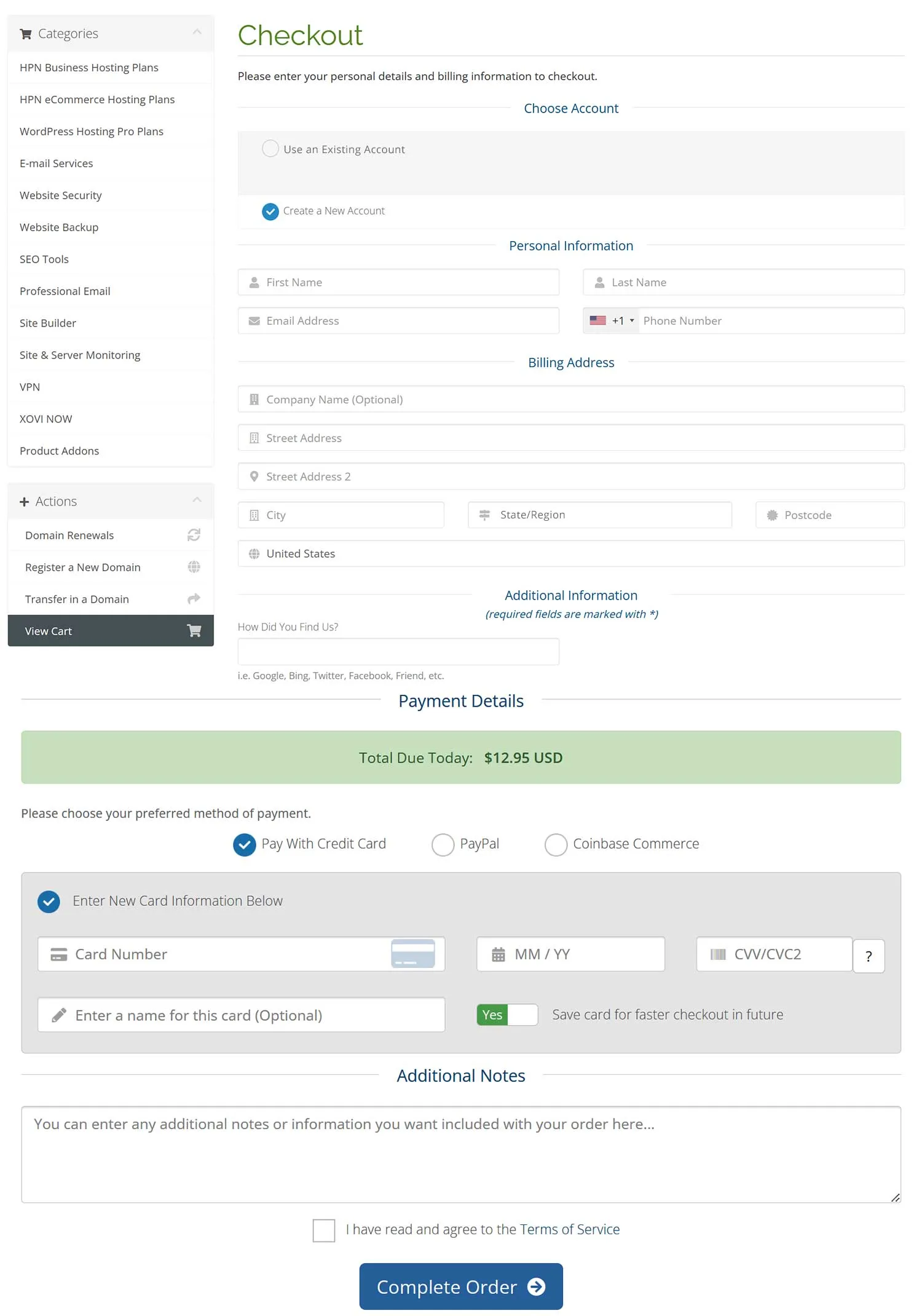Click the Domain Renewals refresh icon
922x1316 pixels.
[x=194, y=535]
